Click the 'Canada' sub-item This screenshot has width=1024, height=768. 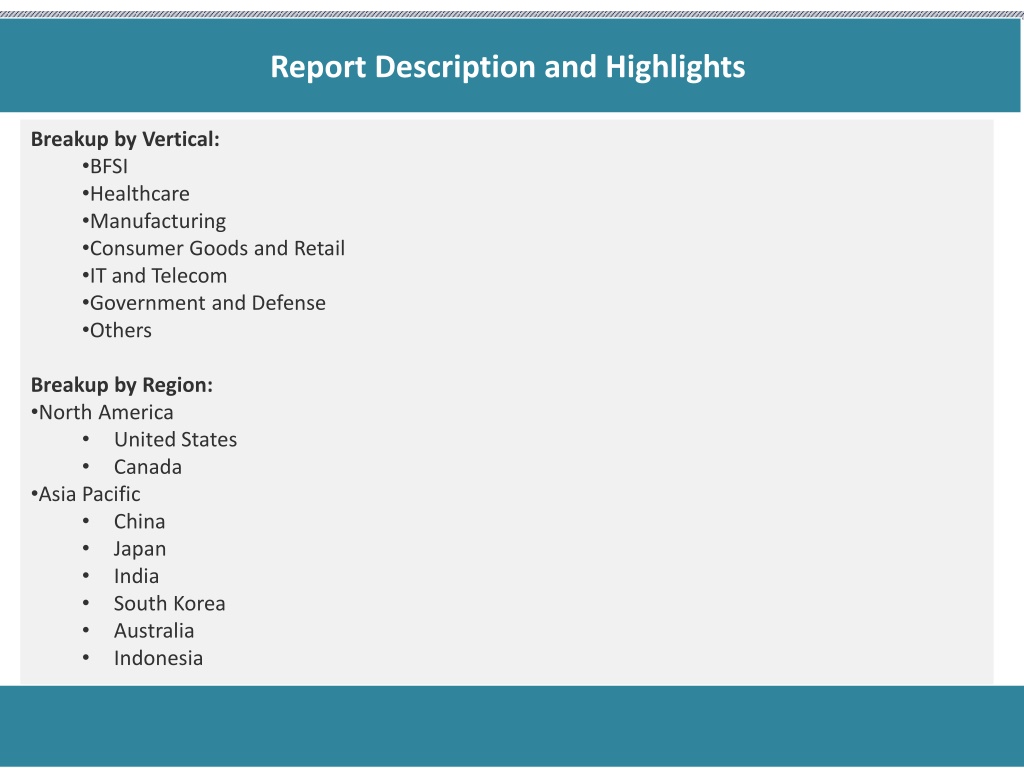point(148,467)
